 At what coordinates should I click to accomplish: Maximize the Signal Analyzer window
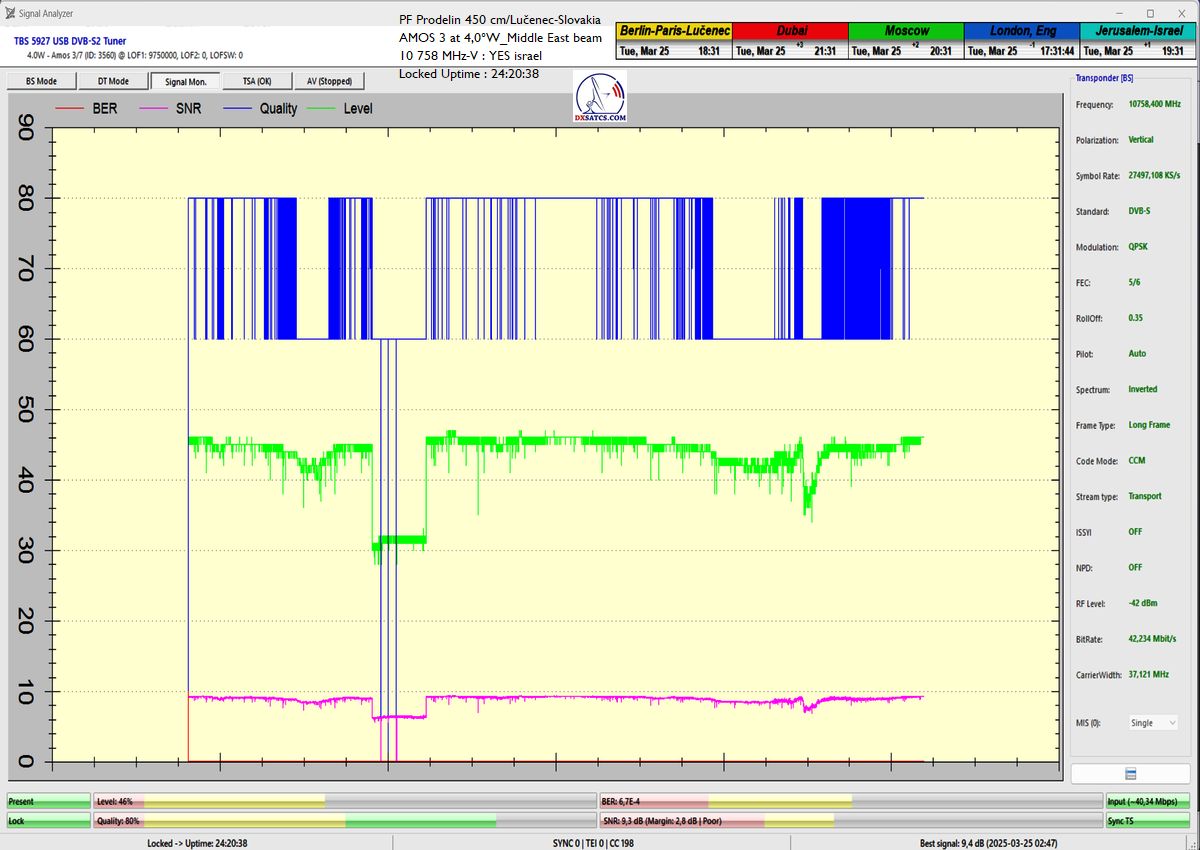click(x=1150, y=14)
